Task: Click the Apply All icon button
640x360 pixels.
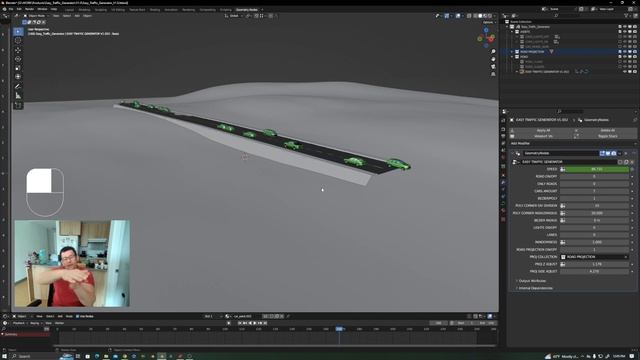Action: (x=544, y=130)
